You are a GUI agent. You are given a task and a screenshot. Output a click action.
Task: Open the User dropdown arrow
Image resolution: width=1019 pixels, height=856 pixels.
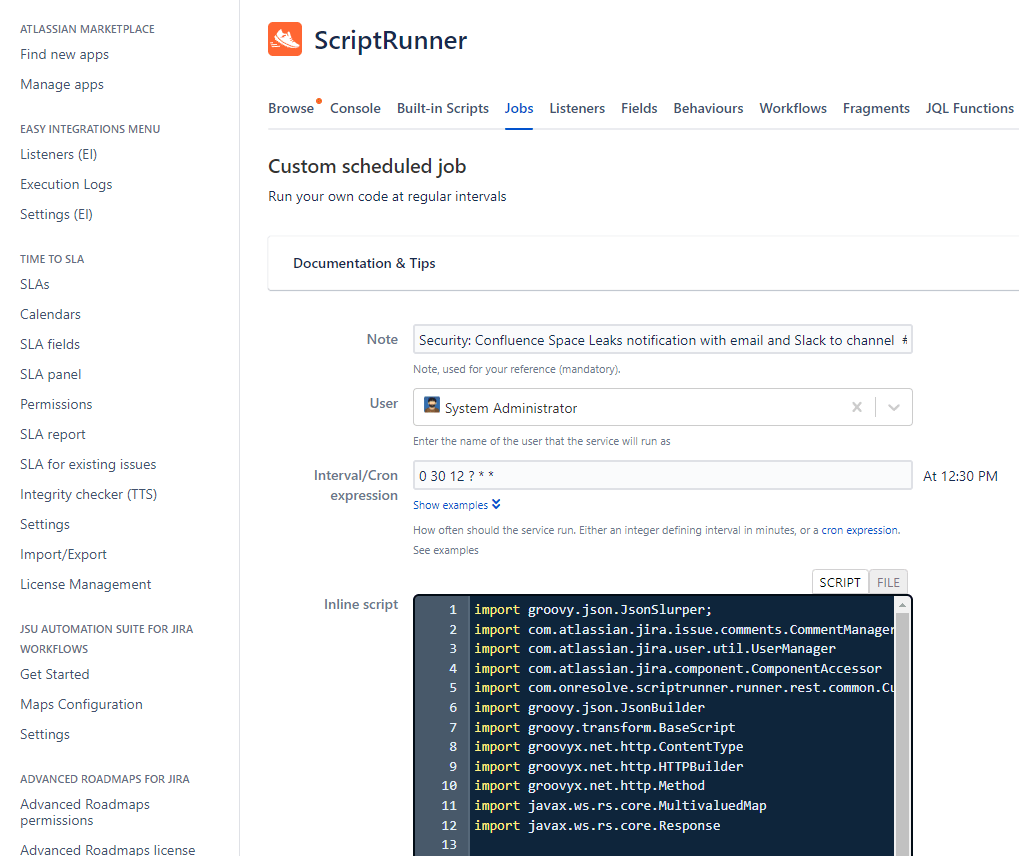point(894,408)
